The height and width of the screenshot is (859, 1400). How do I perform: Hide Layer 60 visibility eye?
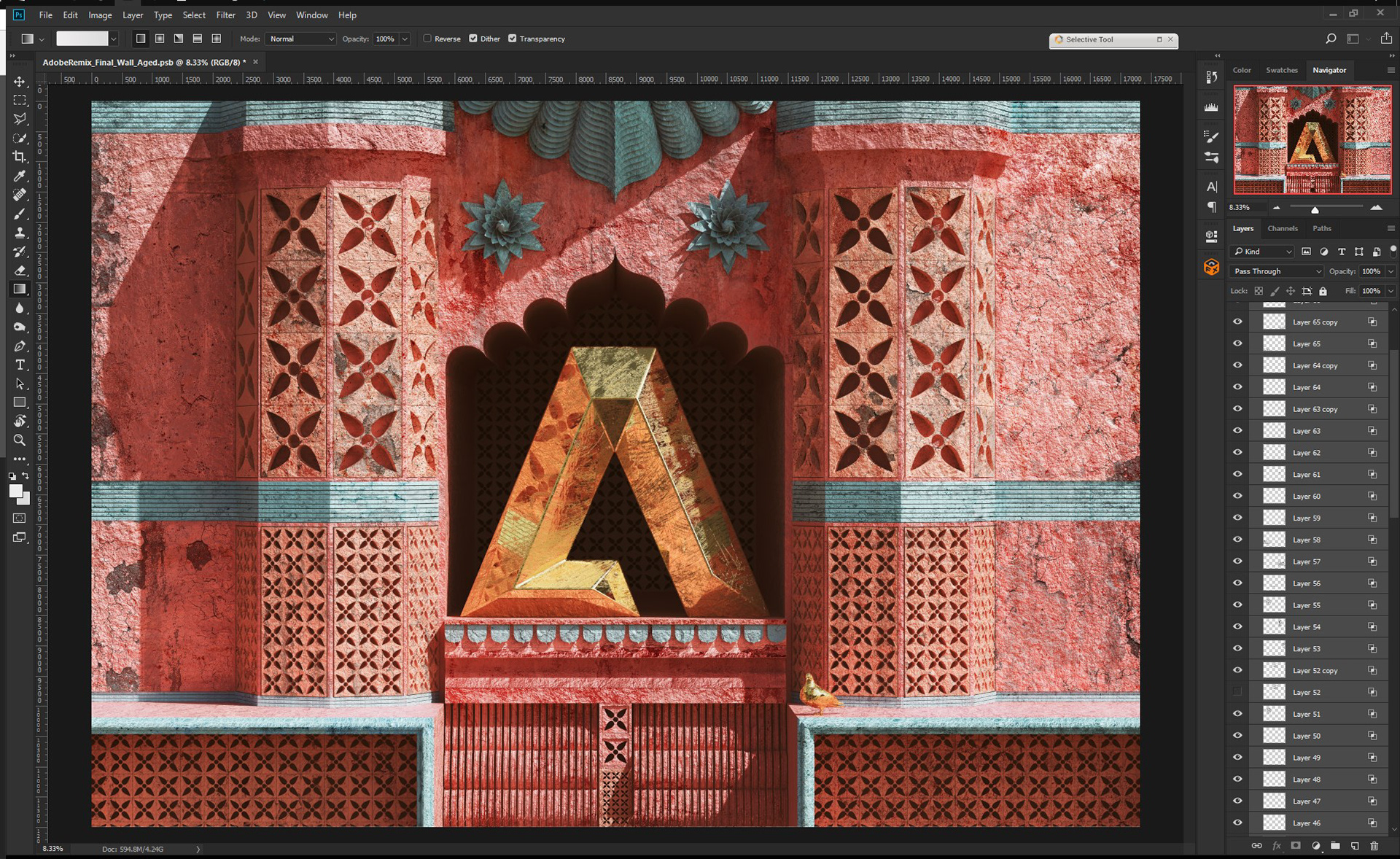click(1237, 496)
